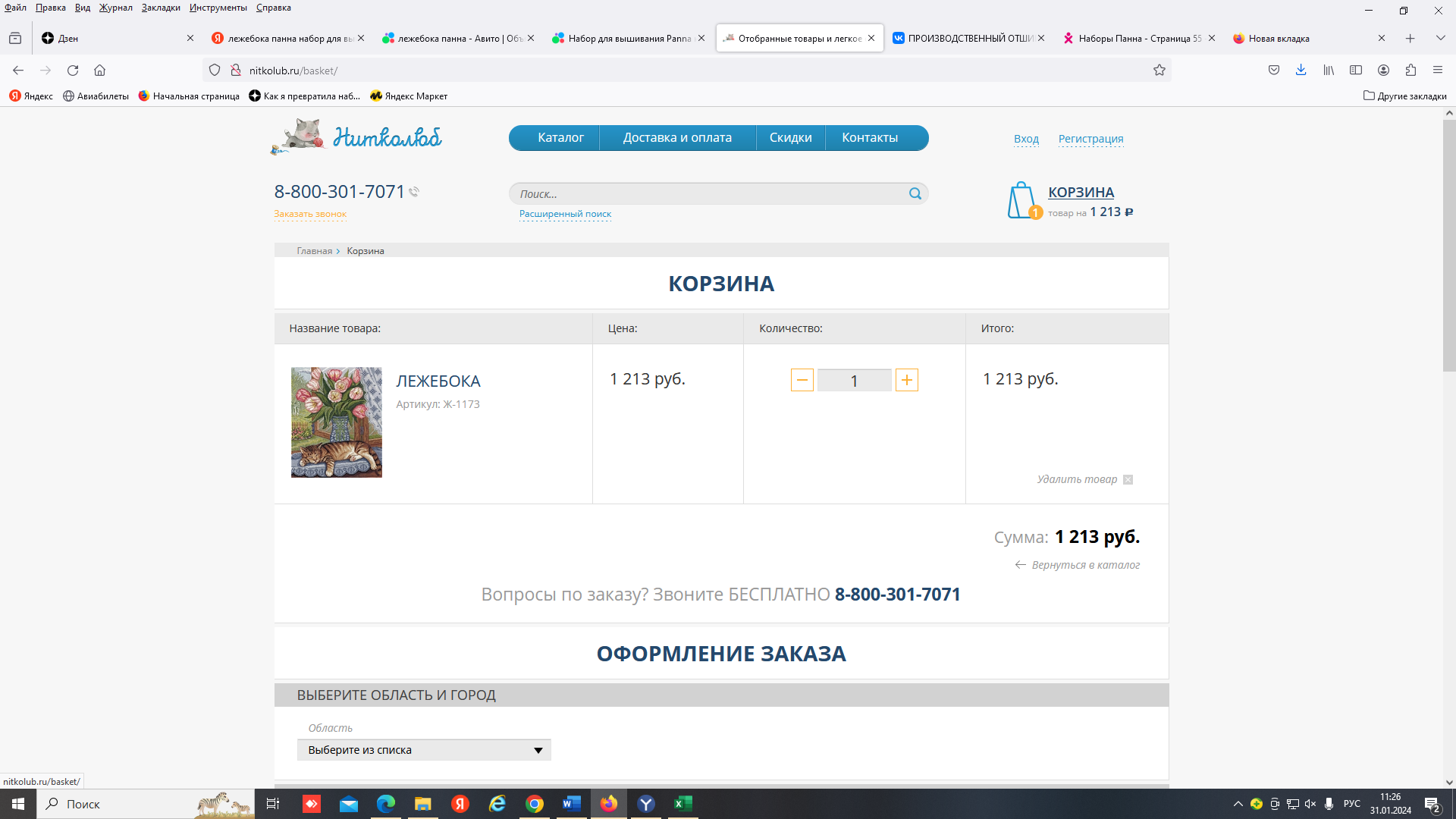Open the Каталог menu item
Screen dimensions: 1456x819
pyautogui.click(x=560, y=138)
